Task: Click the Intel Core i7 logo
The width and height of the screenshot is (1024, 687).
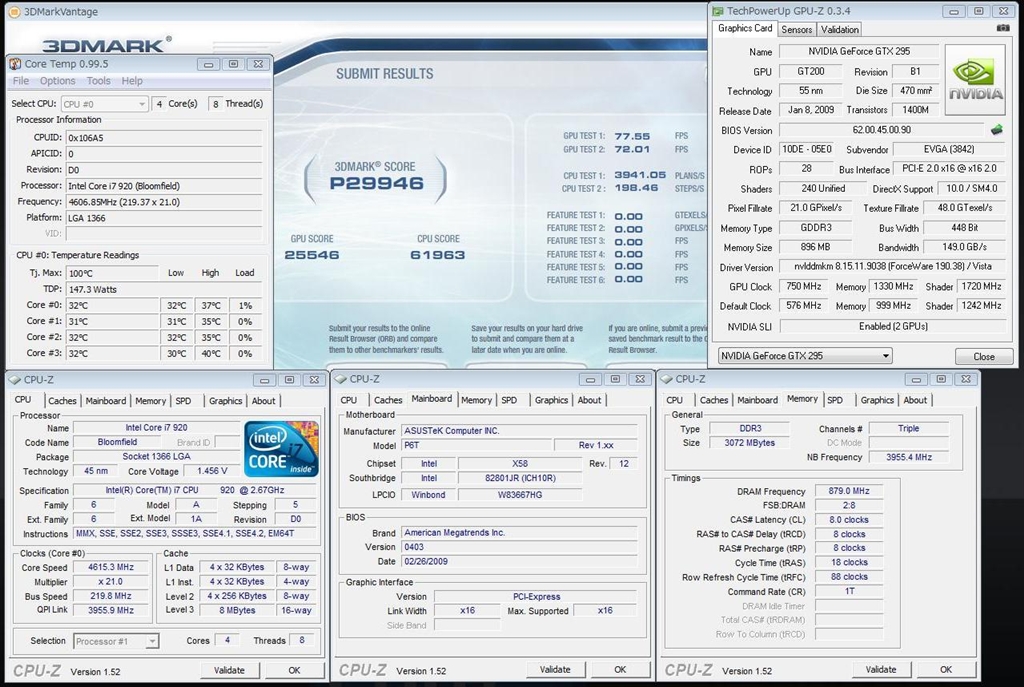Action: click(281, 449)
